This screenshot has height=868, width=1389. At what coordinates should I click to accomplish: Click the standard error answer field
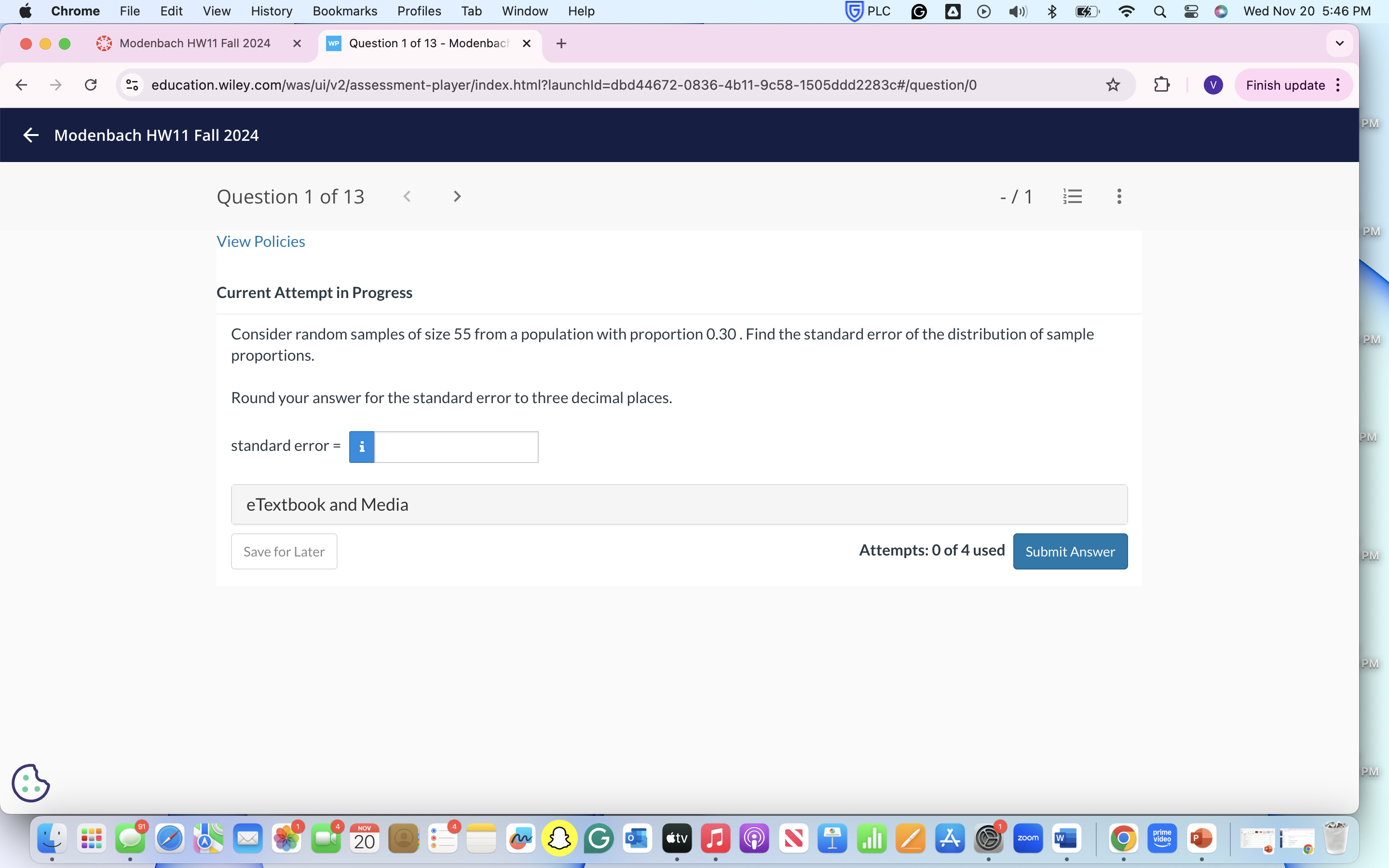click(x=456, y=446)
